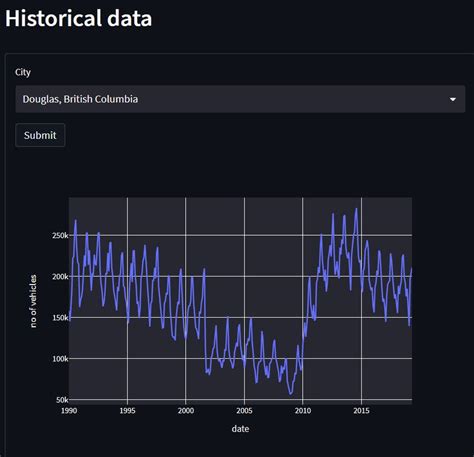Screen dimensions: 474x457
Task: Click the 200k y-axis tick label
Action: tap(60, 277)
